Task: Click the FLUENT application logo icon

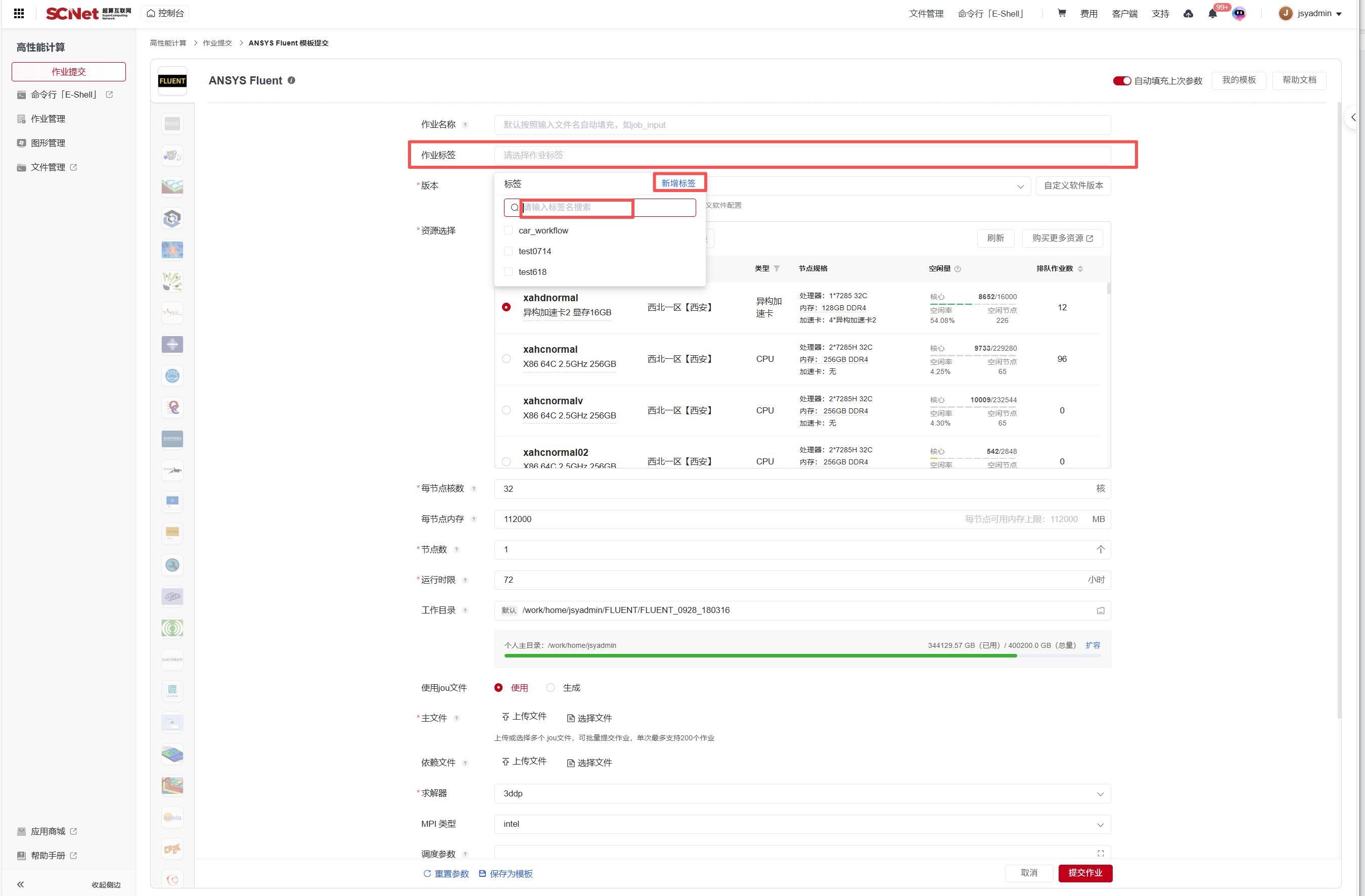Action: pyautogui.click(x=172, y=81)
